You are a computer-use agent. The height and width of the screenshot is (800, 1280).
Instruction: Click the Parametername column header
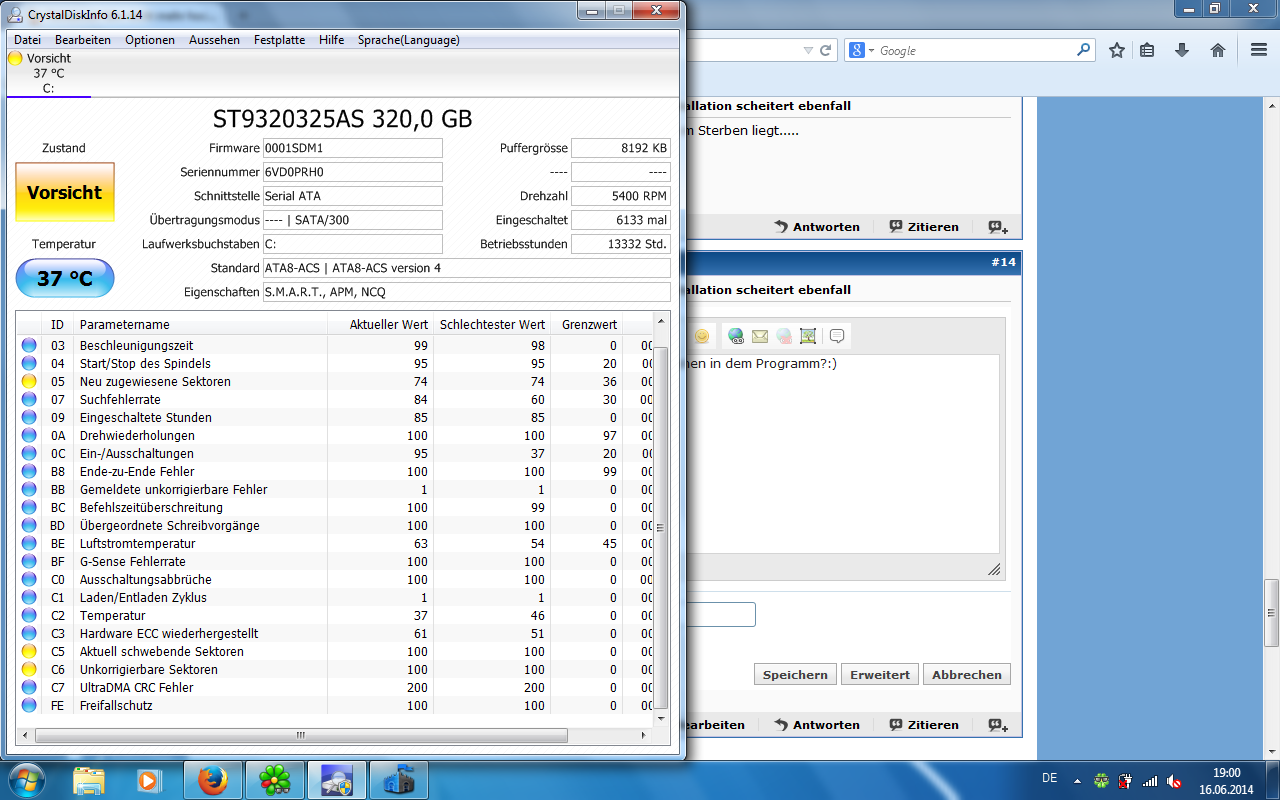[x=200, y=325]
